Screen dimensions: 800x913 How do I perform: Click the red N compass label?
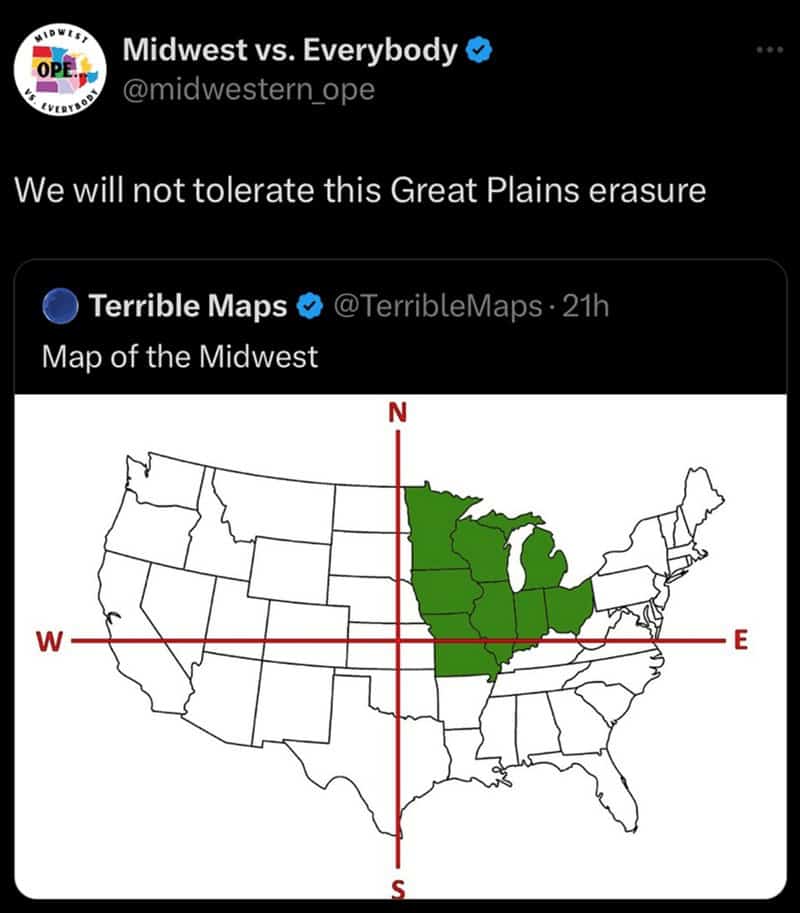(398, 413)
